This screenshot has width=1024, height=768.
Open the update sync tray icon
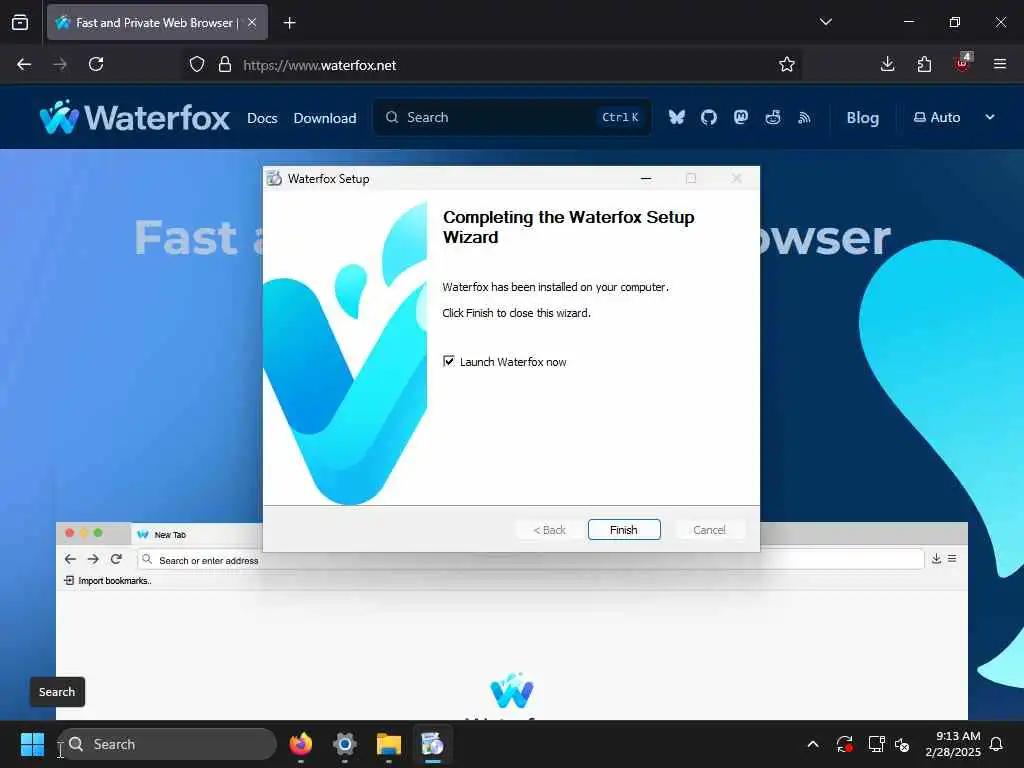point(844,744)
